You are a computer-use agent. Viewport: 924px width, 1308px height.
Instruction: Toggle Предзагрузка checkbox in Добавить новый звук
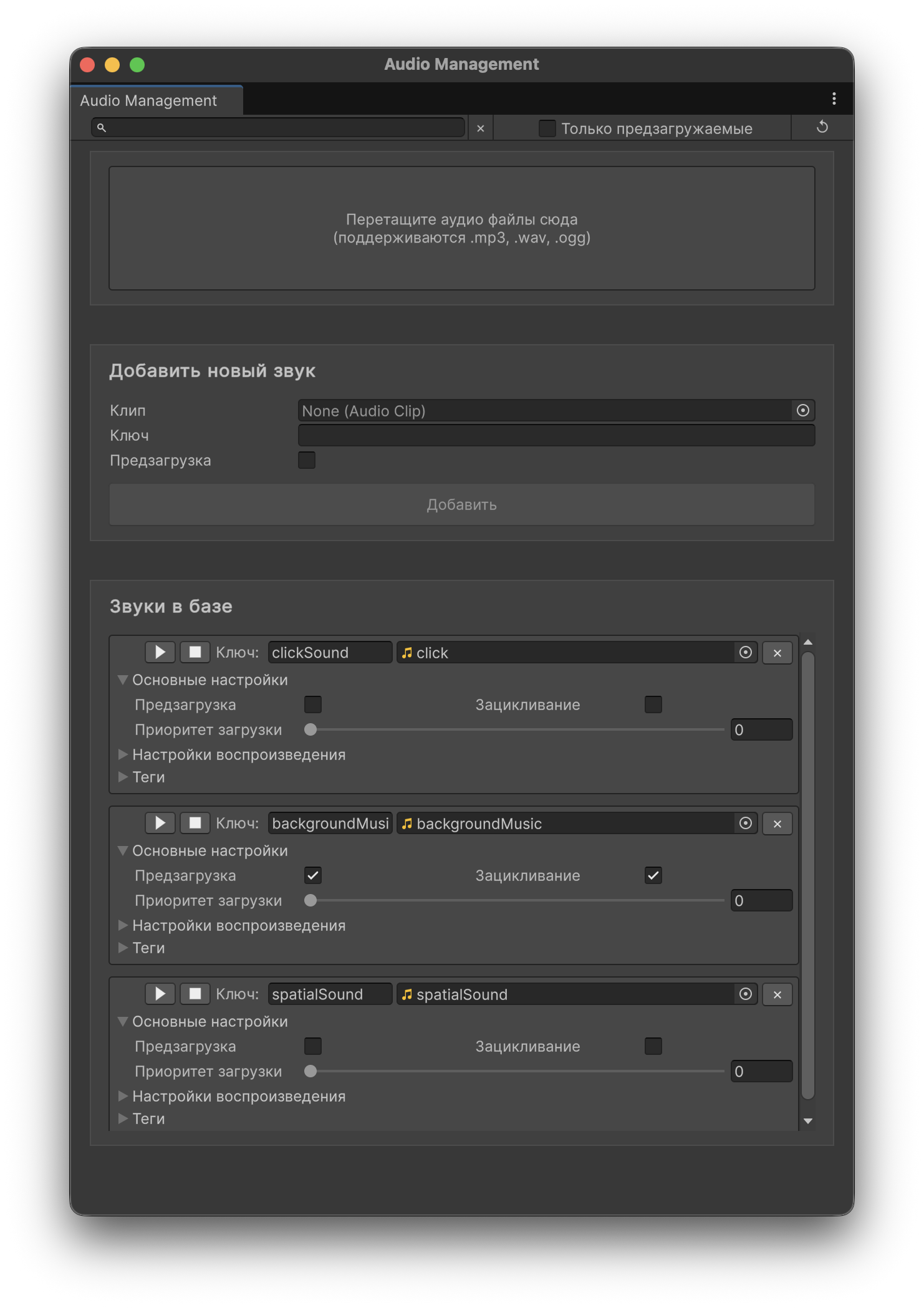click(x=307, y=460)
